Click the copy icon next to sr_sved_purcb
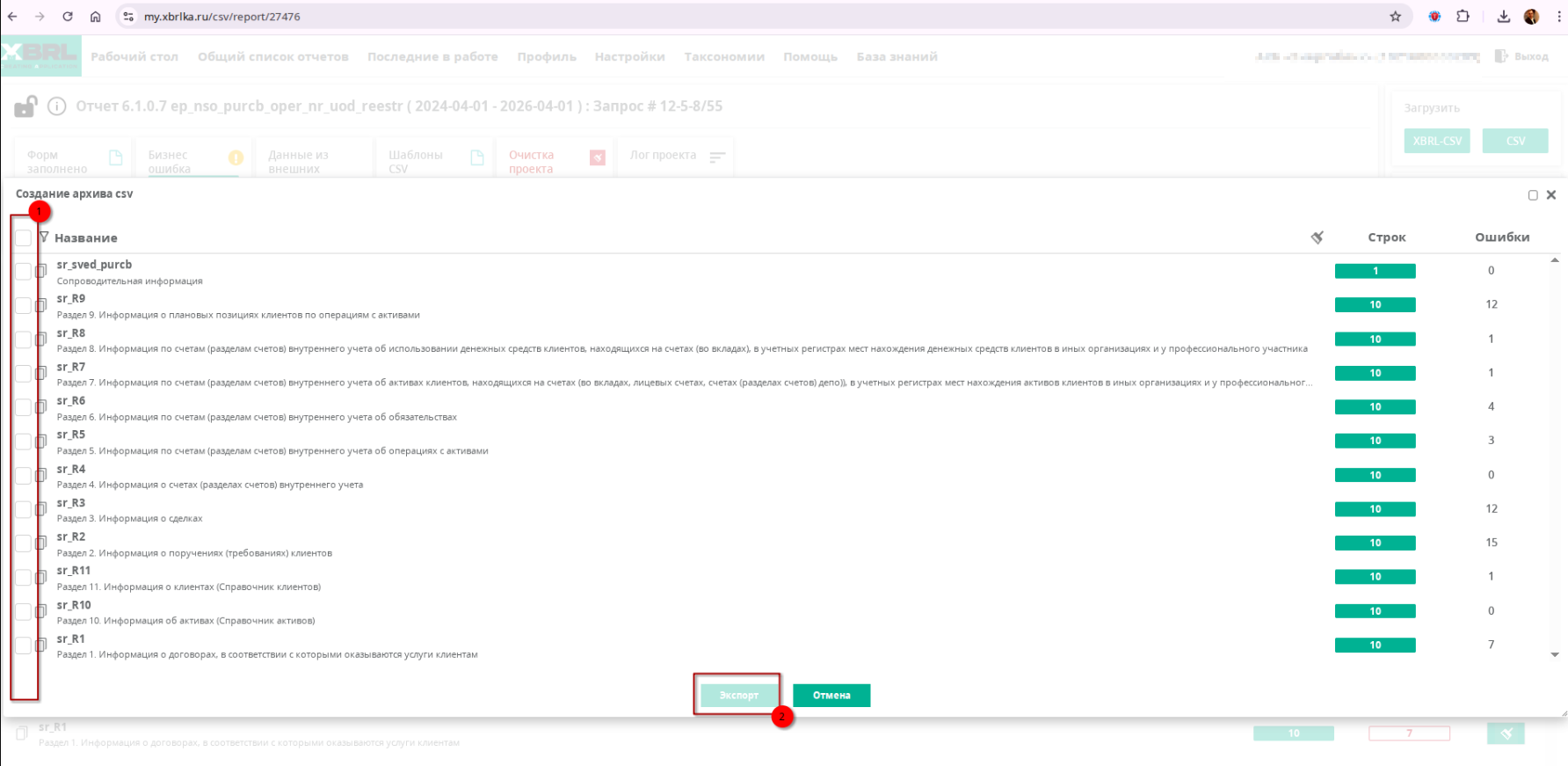This screenshot has height=766, width=1568. click(x=40, y=272)
